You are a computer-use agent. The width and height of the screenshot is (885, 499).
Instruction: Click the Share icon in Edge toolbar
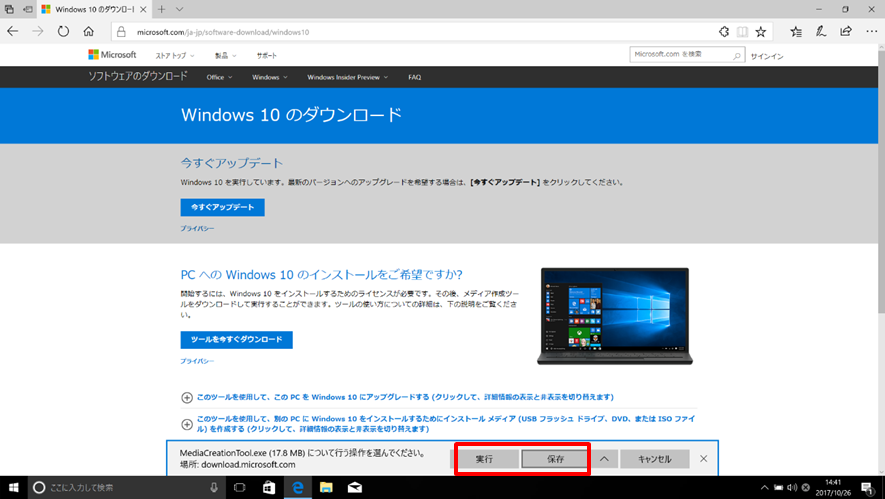(845, 32)
